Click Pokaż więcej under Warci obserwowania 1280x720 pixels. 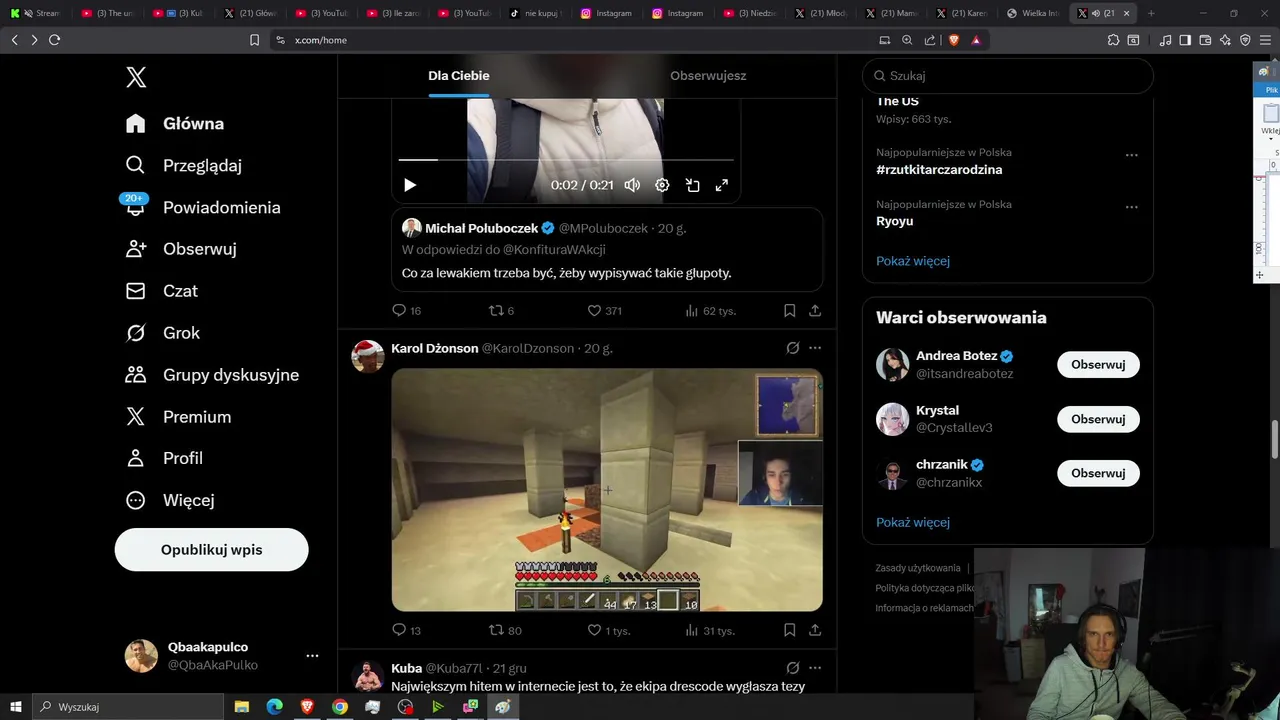coord(913,522)
